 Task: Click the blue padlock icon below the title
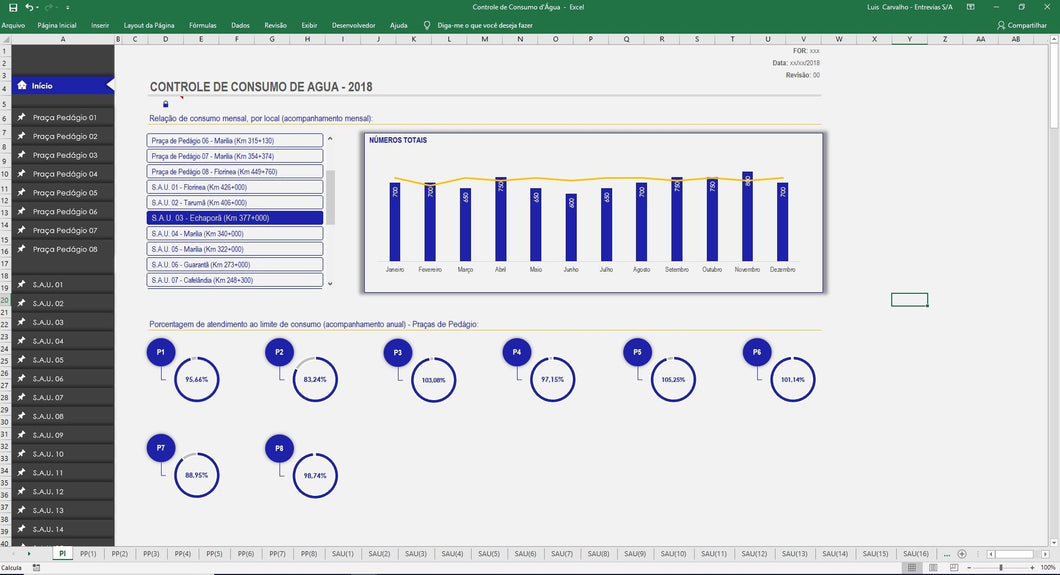(x=165, y=104)
